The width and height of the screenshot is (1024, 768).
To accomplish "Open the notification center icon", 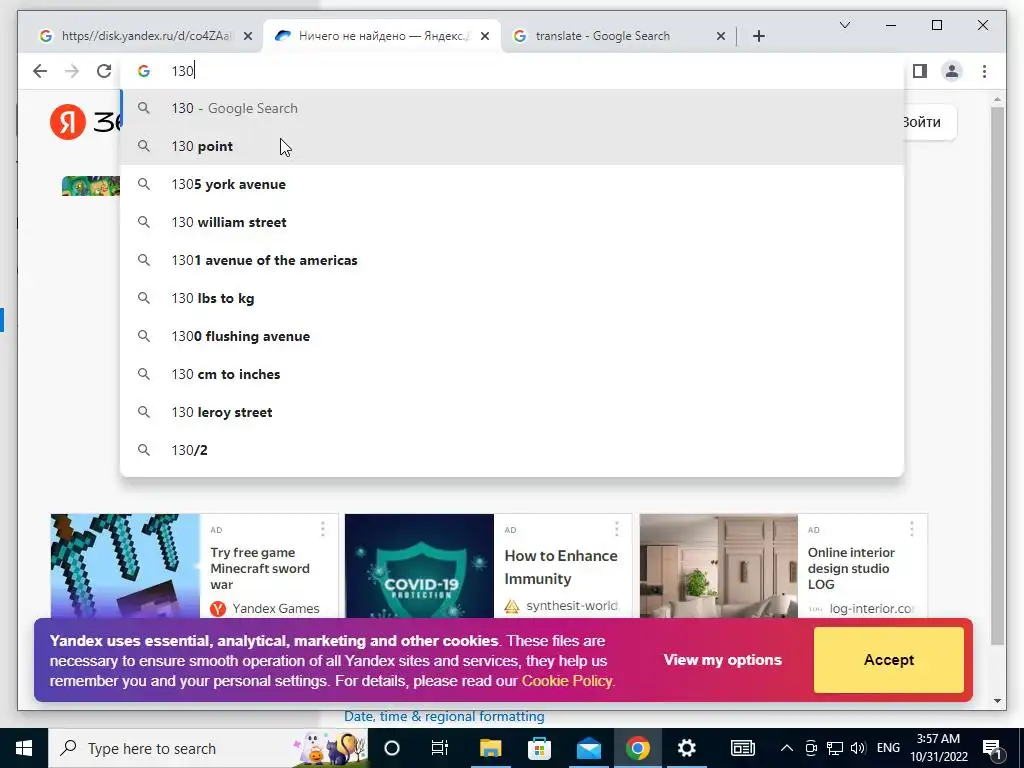I will [992, 748].
